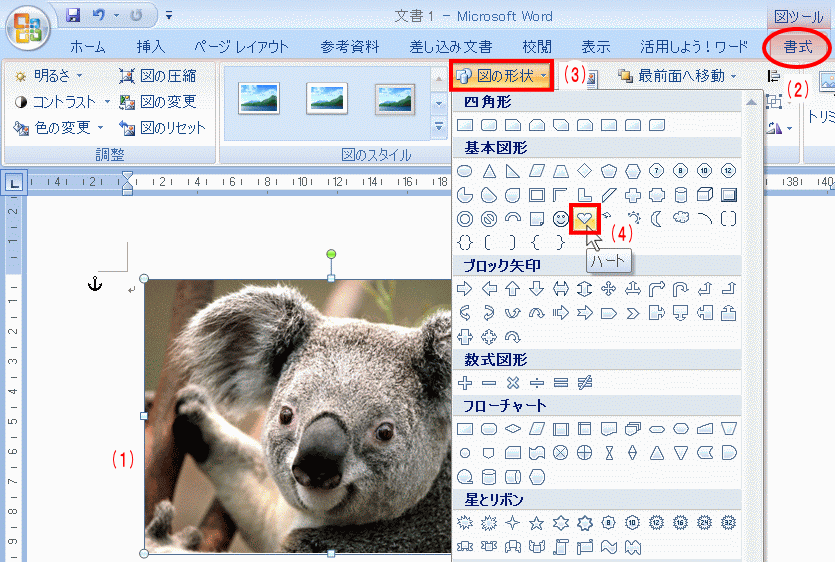This screenshot has height=562, width=835.
Task: Click 図のリセット reset picture
Action: point(162,127)
